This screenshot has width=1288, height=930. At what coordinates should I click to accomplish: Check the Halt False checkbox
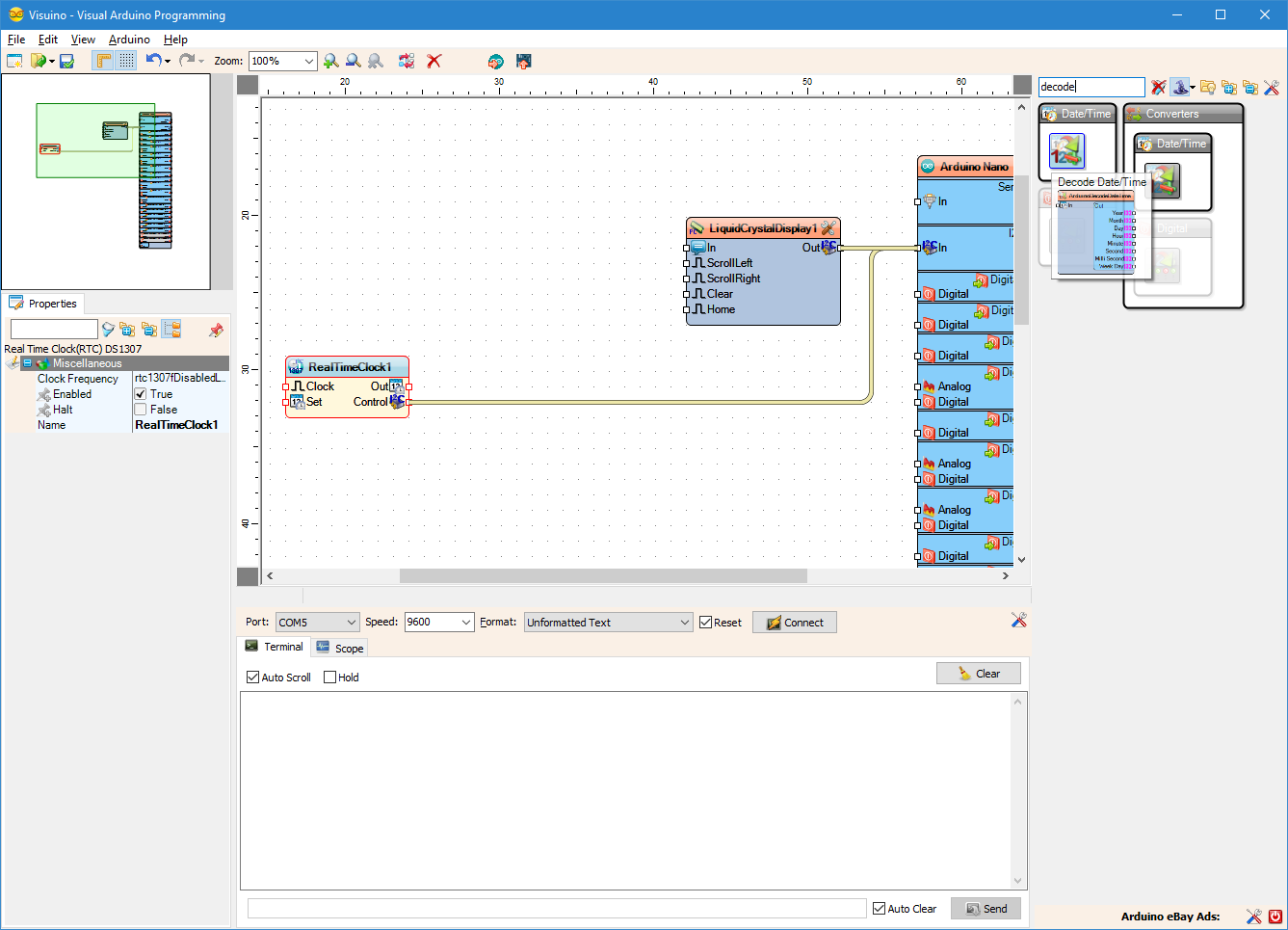pyautogui.click(x=141, y=410)
